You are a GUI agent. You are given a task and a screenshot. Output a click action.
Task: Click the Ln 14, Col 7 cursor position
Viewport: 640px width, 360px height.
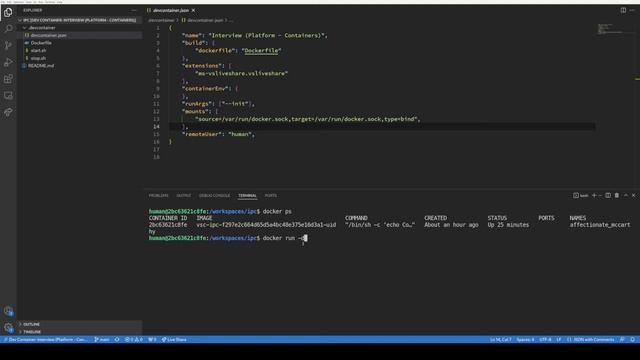(500, 340)
